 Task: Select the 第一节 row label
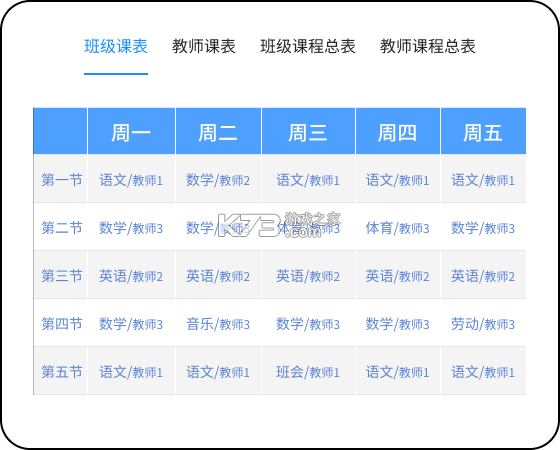[62, 180]
